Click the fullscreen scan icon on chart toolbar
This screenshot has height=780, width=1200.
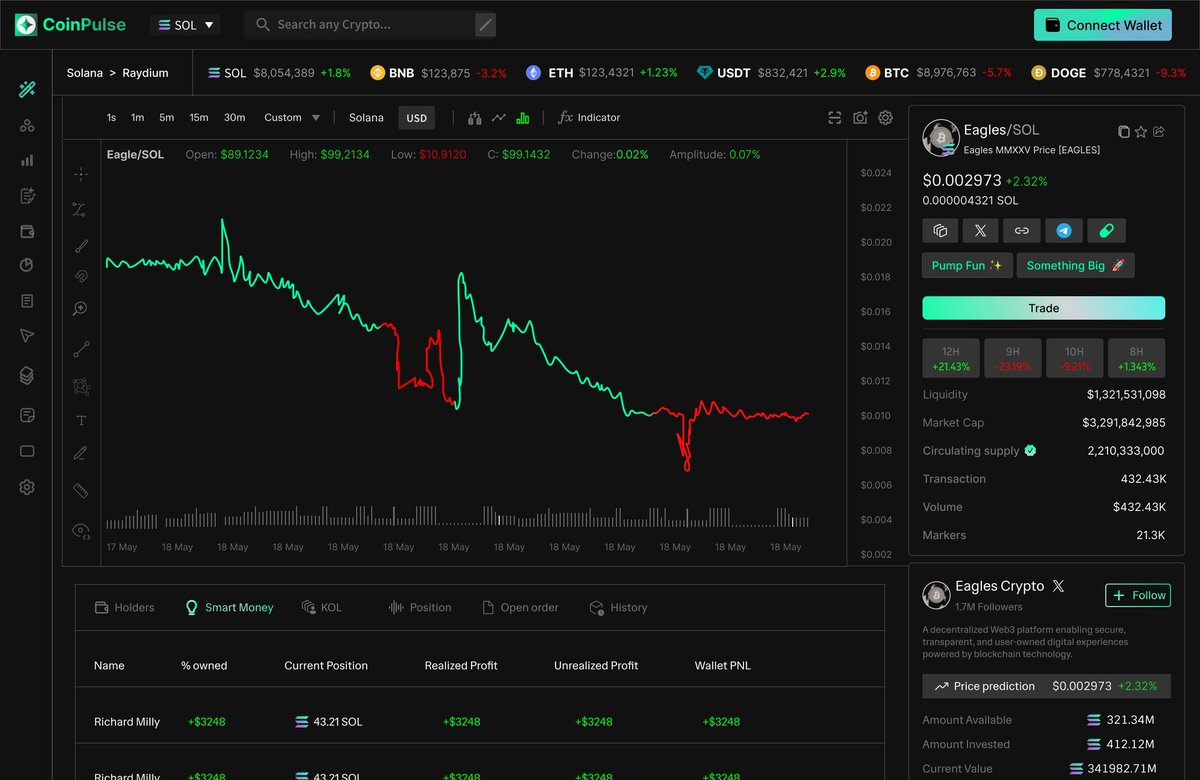point(835,118)
